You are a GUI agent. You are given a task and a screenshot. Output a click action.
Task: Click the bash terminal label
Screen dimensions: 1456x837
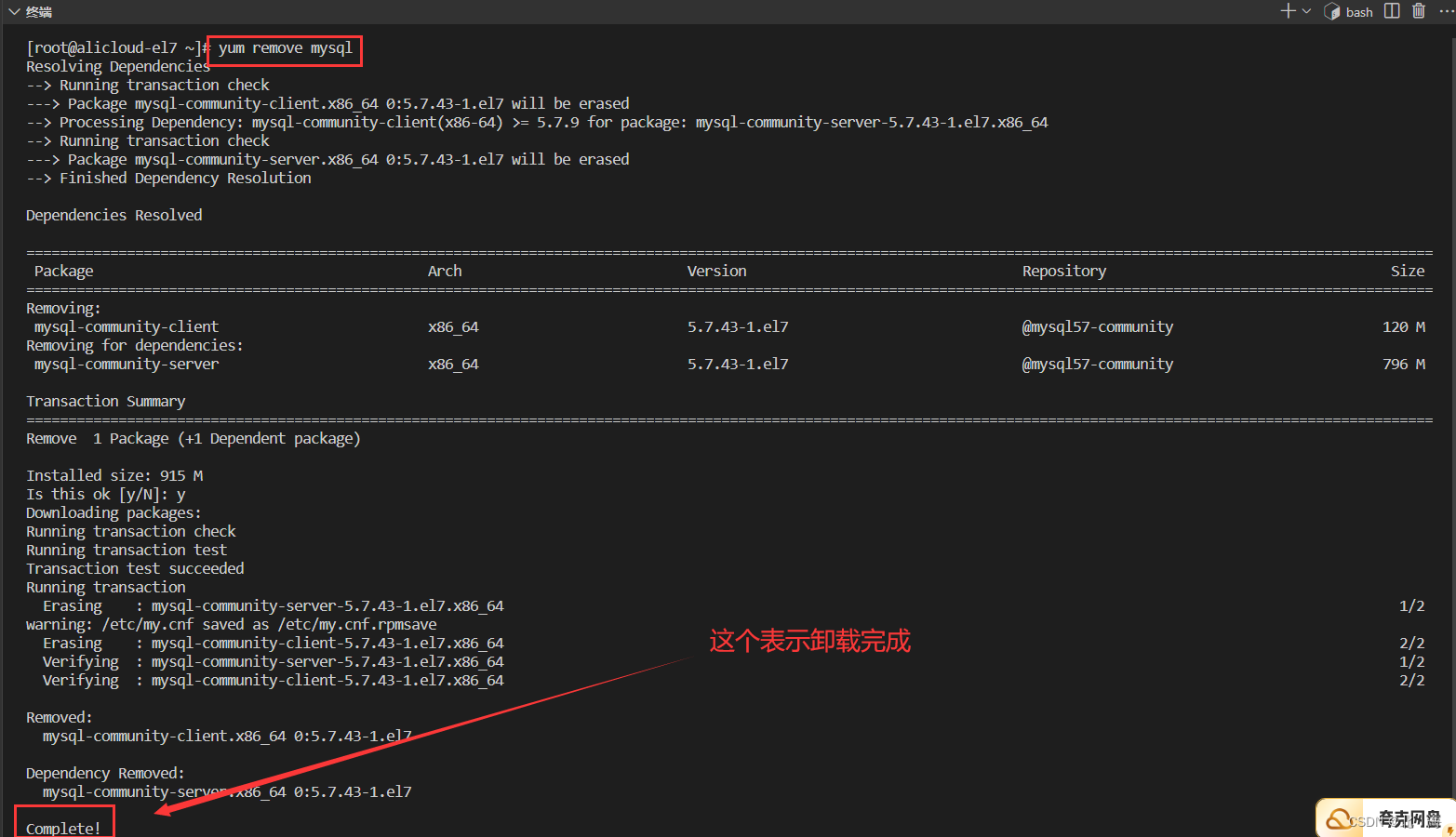1359,12
